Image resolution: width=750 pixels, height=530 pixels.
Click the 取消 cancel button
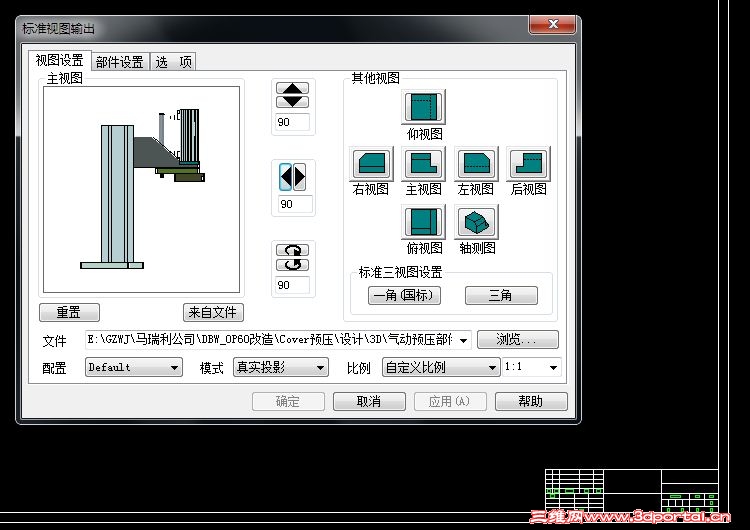pyautogui.click(x=369, y=401)
